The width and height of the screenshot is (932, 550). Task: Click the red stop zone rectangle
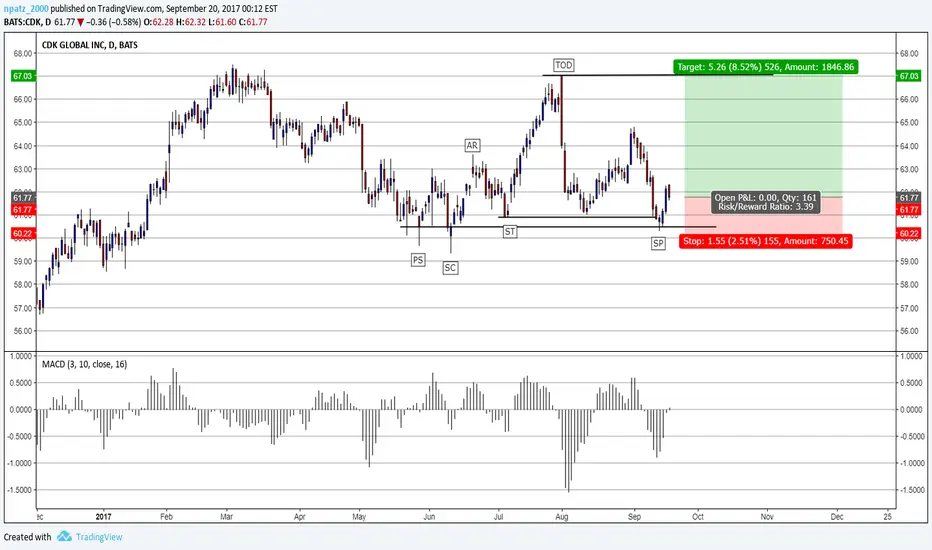pyautogui.click(x=764, y=215)
